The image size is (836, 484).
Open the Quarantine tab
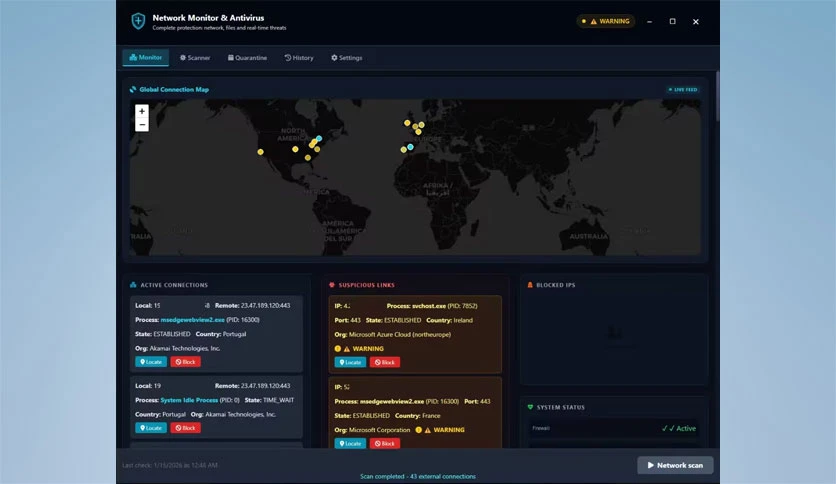[x=247, y=58]
